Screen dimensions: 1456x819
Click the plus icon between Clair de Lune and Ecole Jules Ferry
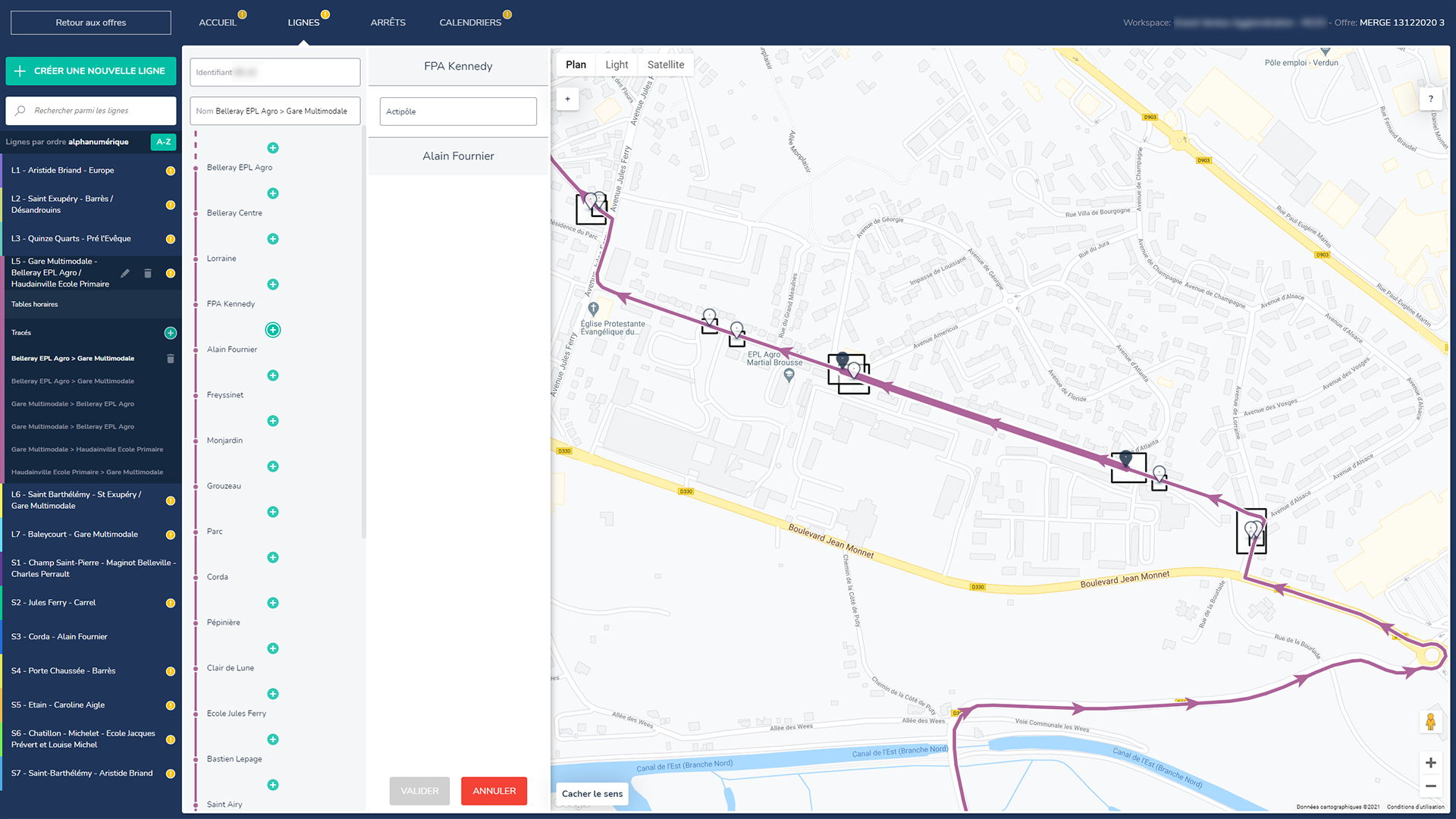pyautogui.click(x=273, y=694)
